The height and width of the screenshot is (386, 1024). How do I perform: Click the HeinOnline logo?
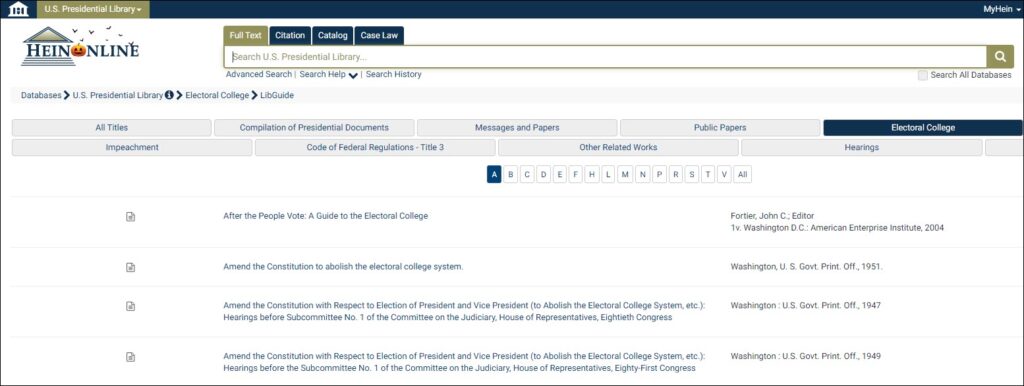(x=80, y=46)
